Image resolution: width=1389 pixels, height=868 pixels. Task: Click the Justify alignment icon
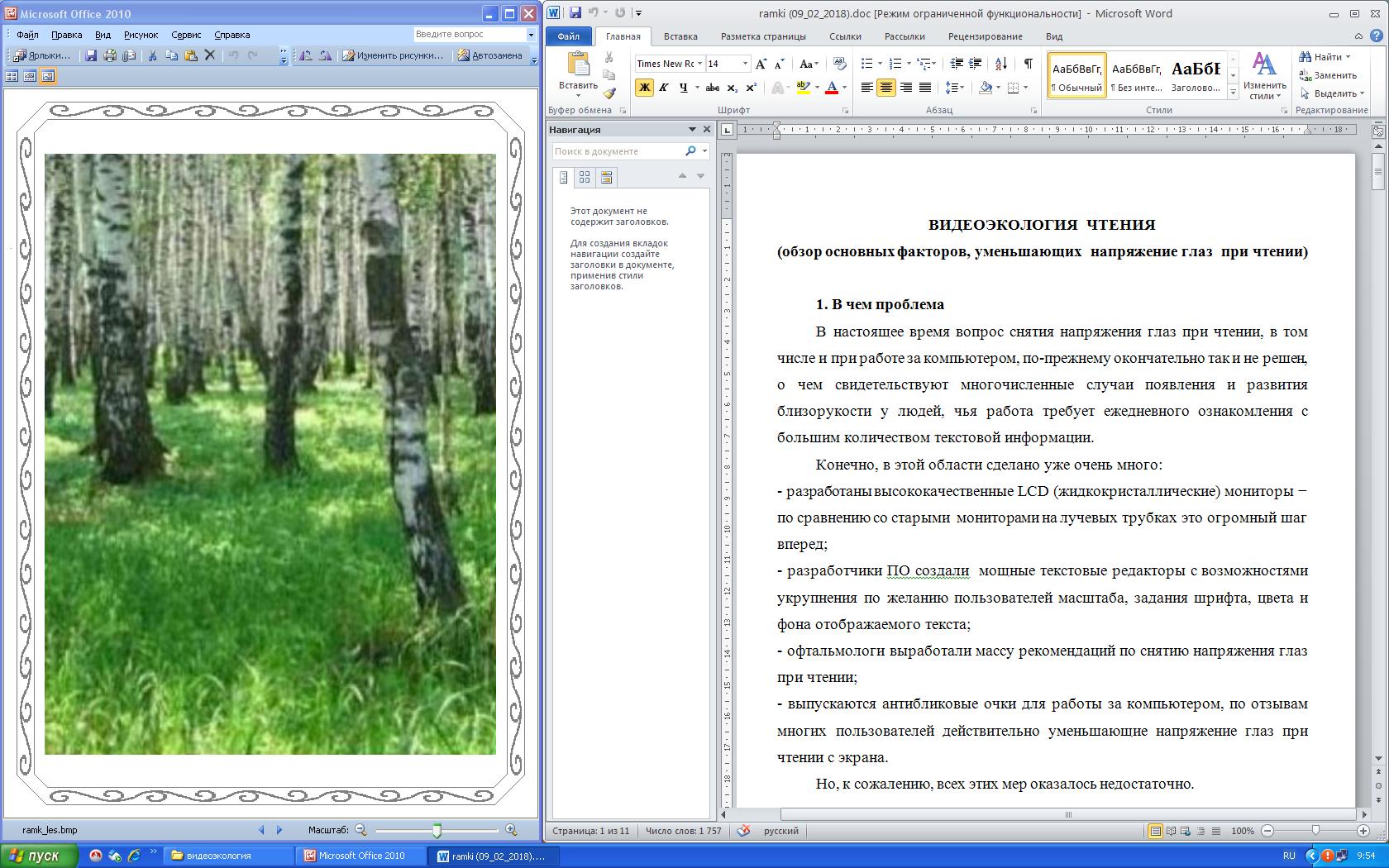point(925,88)
